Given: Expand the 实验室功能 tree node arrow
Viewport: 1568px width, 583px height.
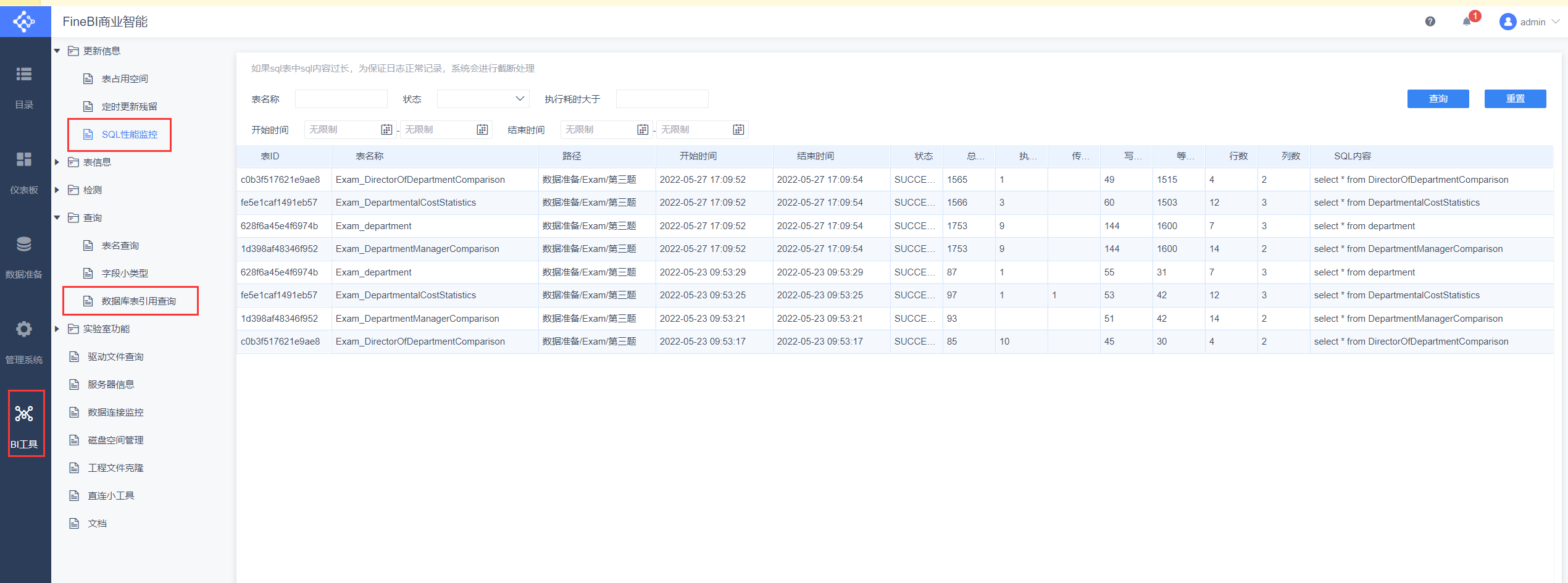Looking at the screenshot, I should (57, 329).
